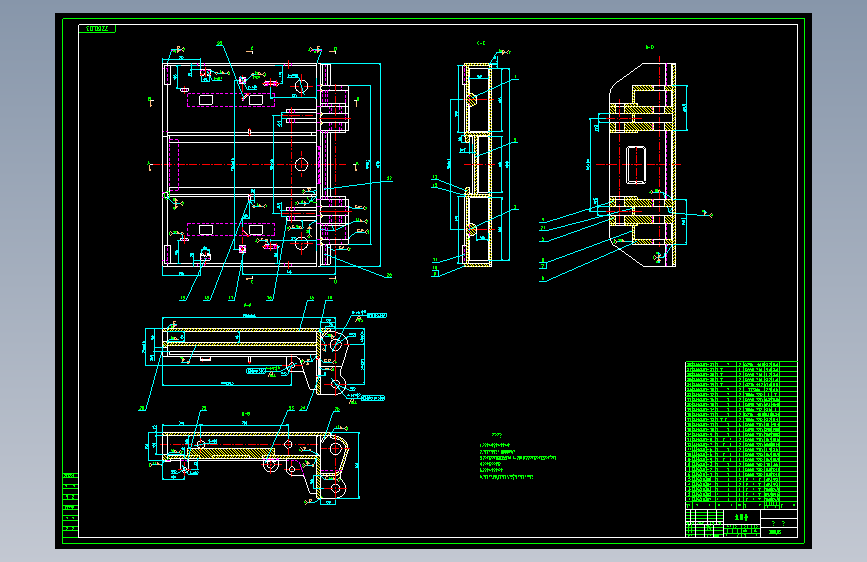Click the "? ?" cell in title block

pyautogui.click(x=779, y=523)
